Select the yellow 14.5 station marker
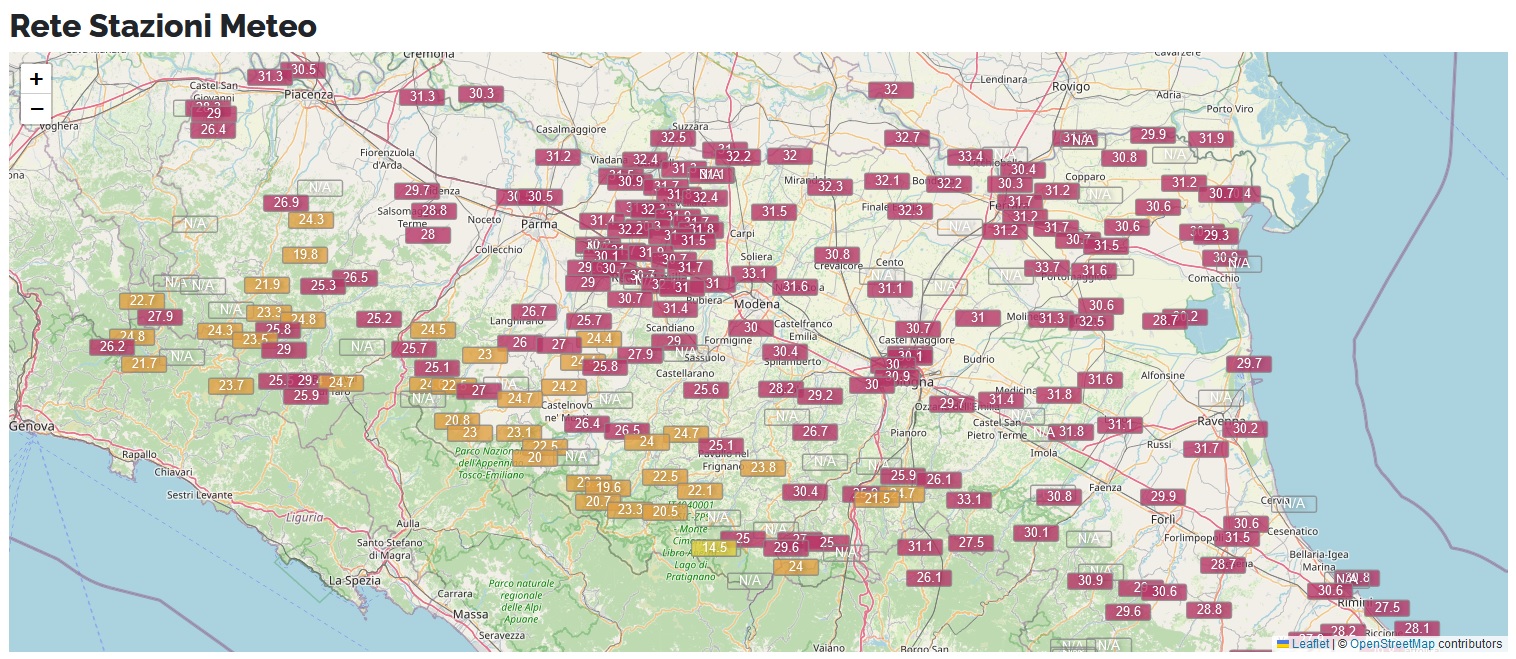Image resolution: width=1516 pixels, height=659 pixels. 714,548
